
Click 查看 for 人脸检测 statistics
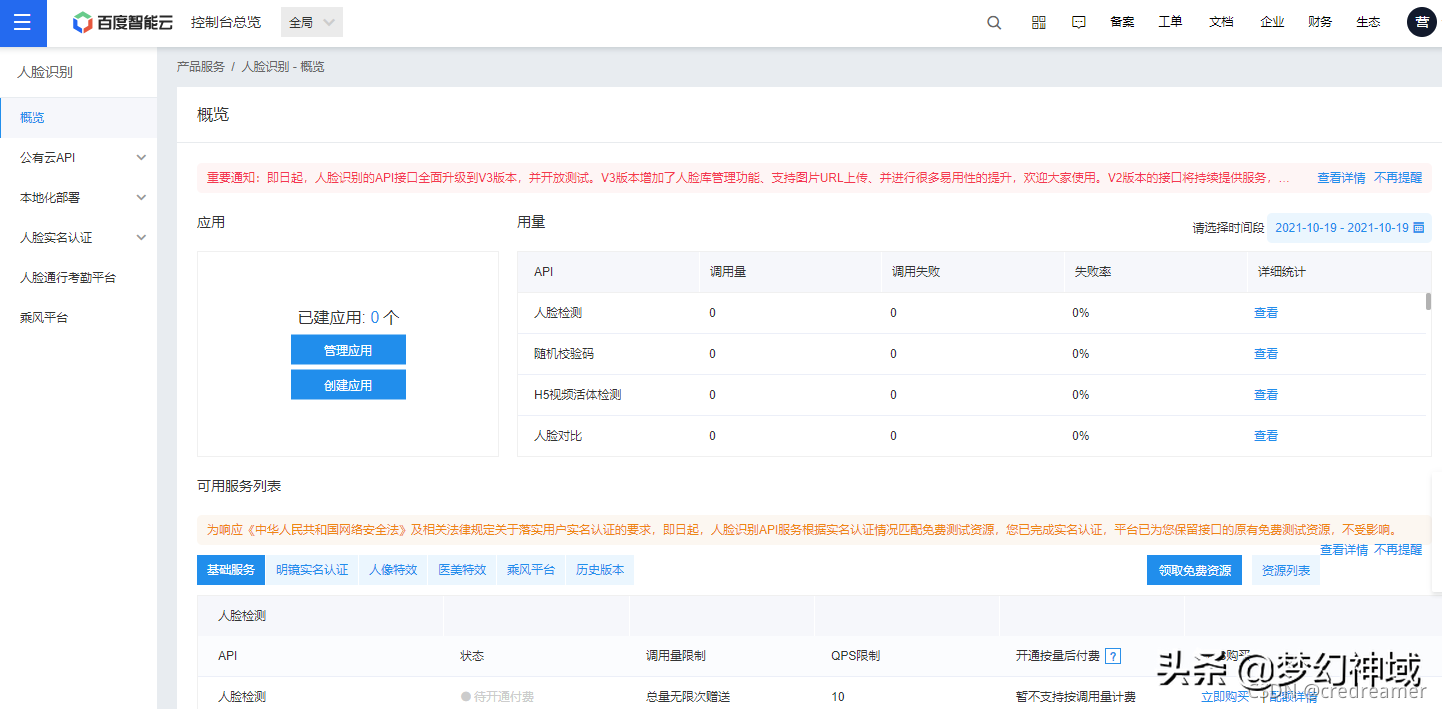pos(1265,312)
